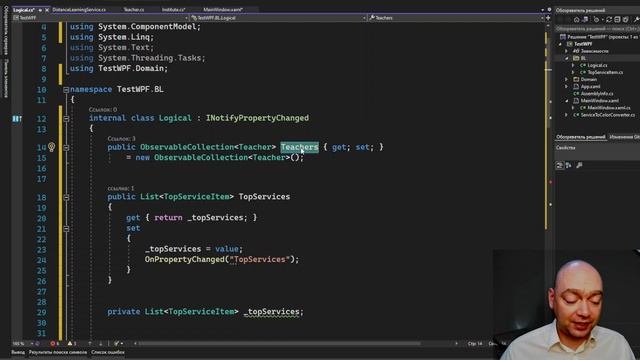Screen dimensions: 640x360
Task: Click the code cleanup brush icon
Action: click(117, 344)
